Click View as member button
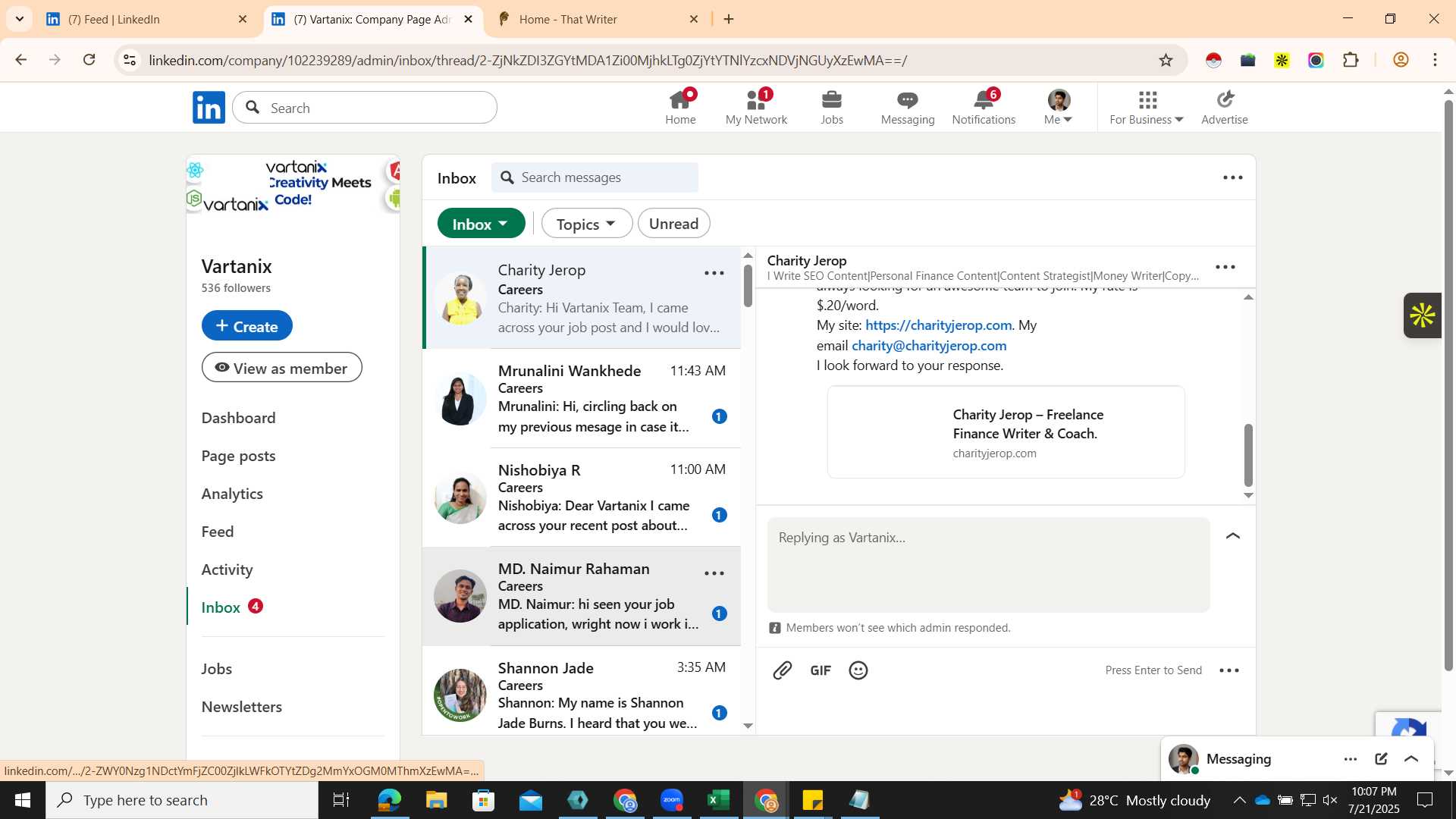This screenshot has width=1456, height=819. (x=281, y=367)
